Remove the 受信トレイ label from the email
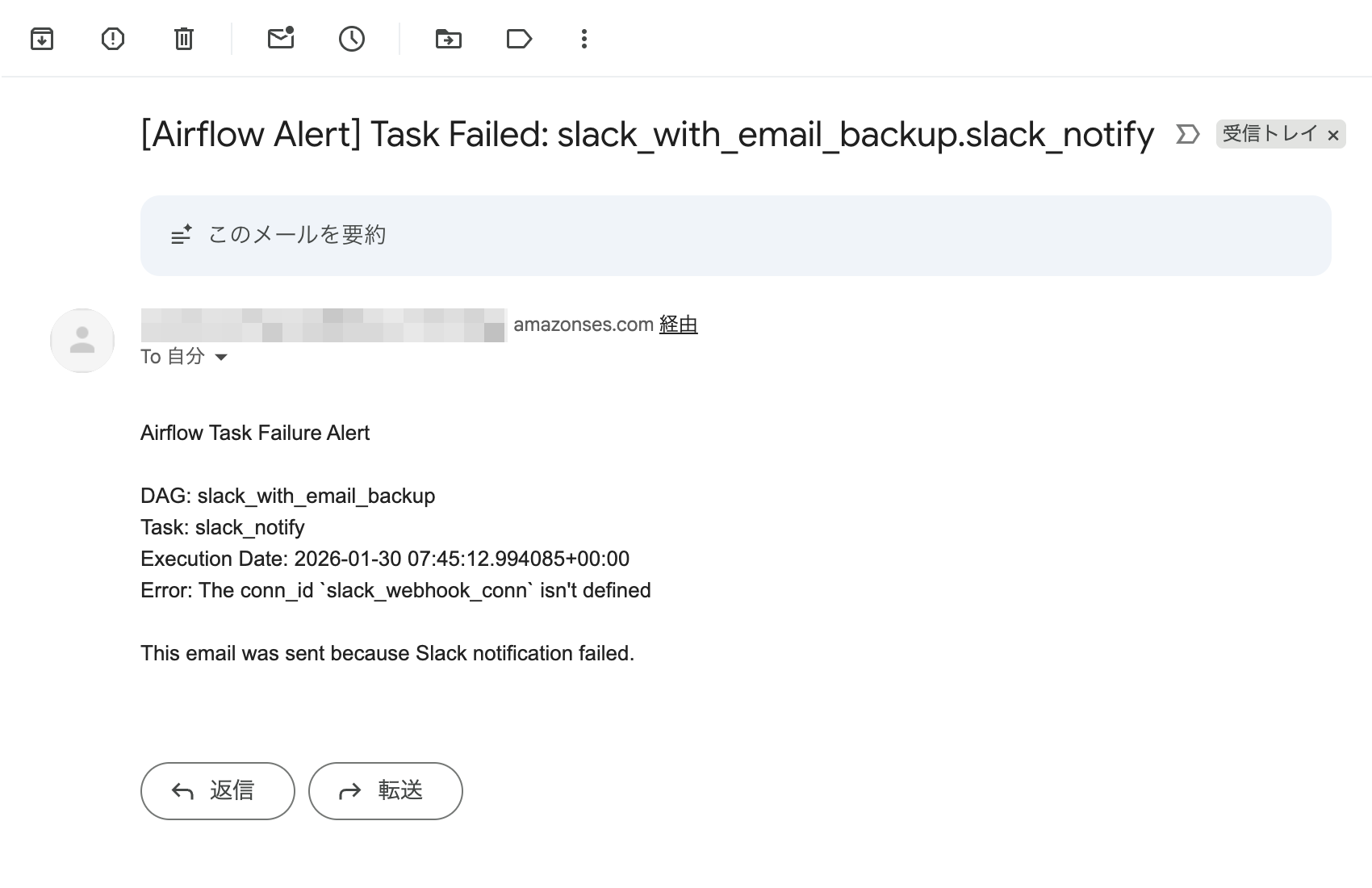 [x=1333, y=135]
